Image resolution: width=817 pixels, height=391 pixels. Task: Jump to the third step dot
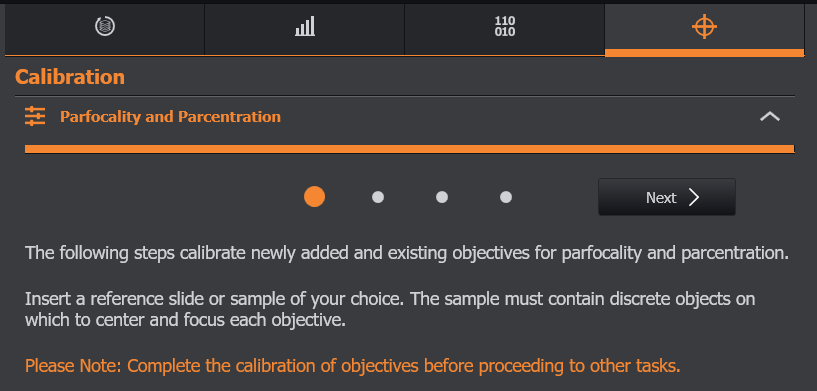[442, 197]
